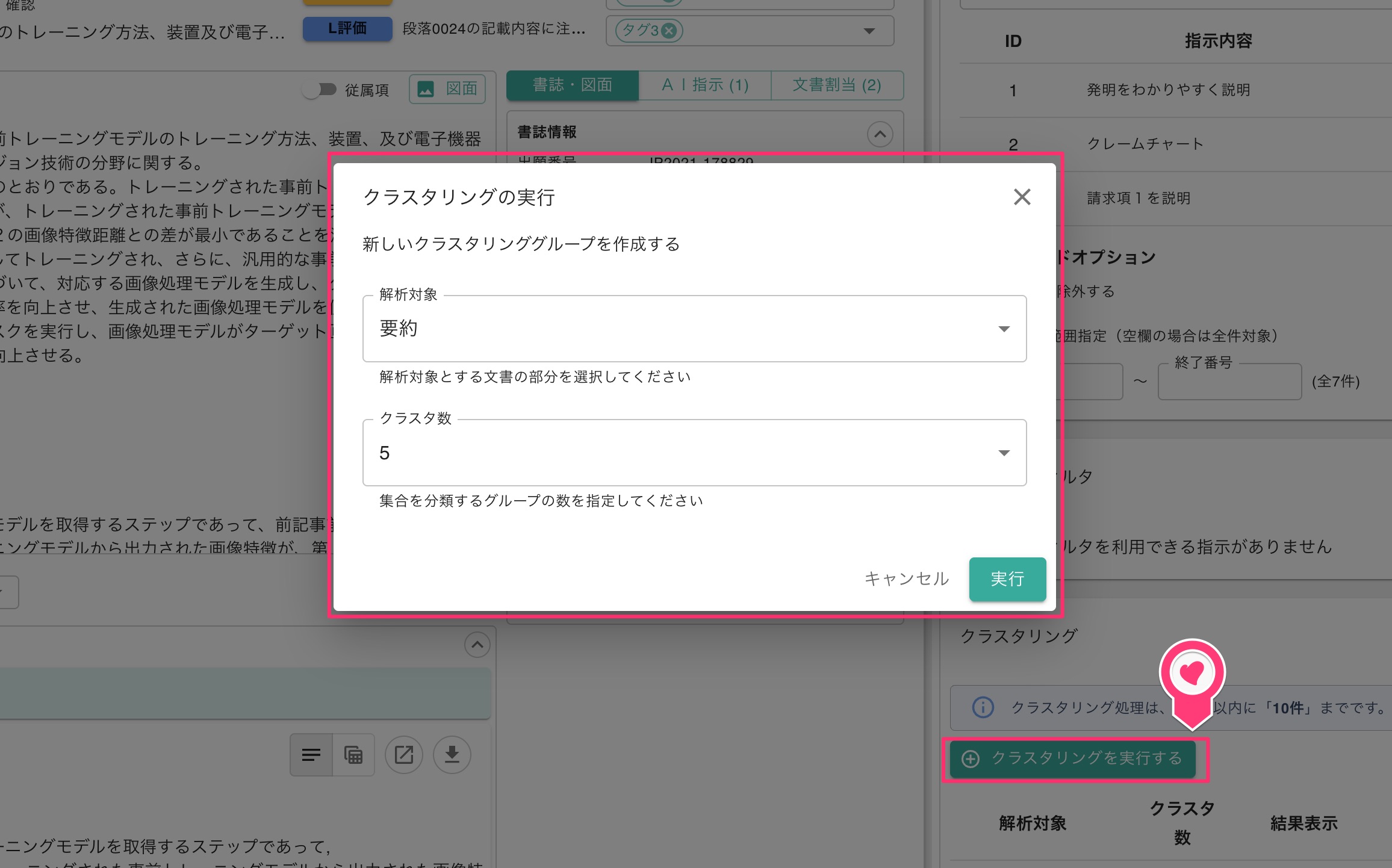Remove タグ3 by clicking its X icon
This screenshot has width=1392, height=868.
[668, 31]
